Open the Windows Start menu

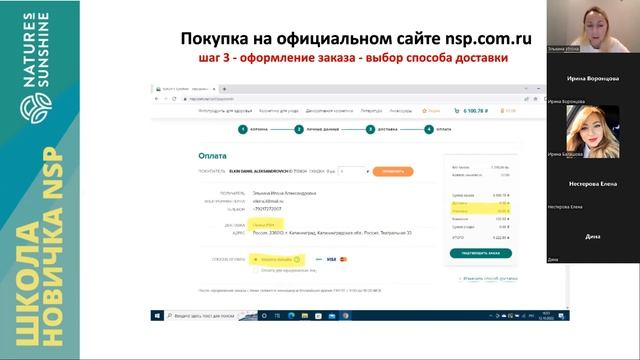coord(157,316)
